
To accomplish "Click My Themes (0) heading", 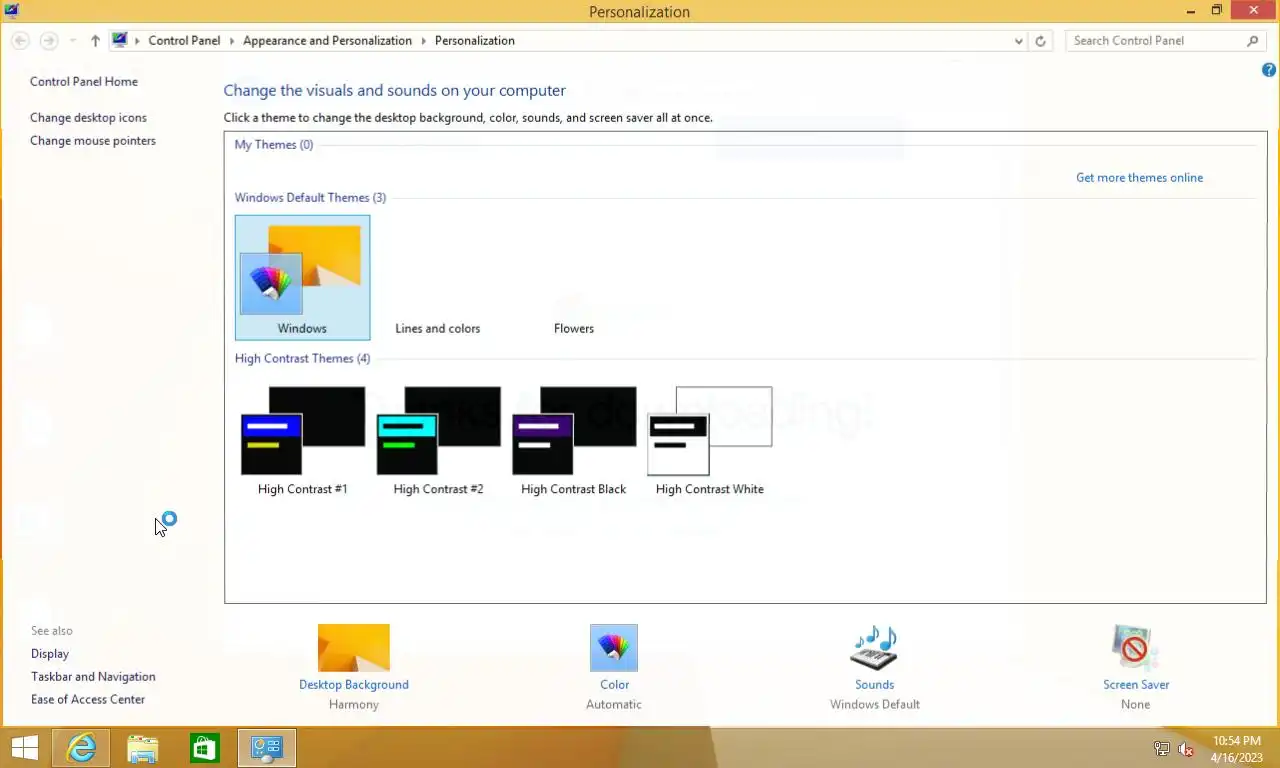I will [274, 145].
